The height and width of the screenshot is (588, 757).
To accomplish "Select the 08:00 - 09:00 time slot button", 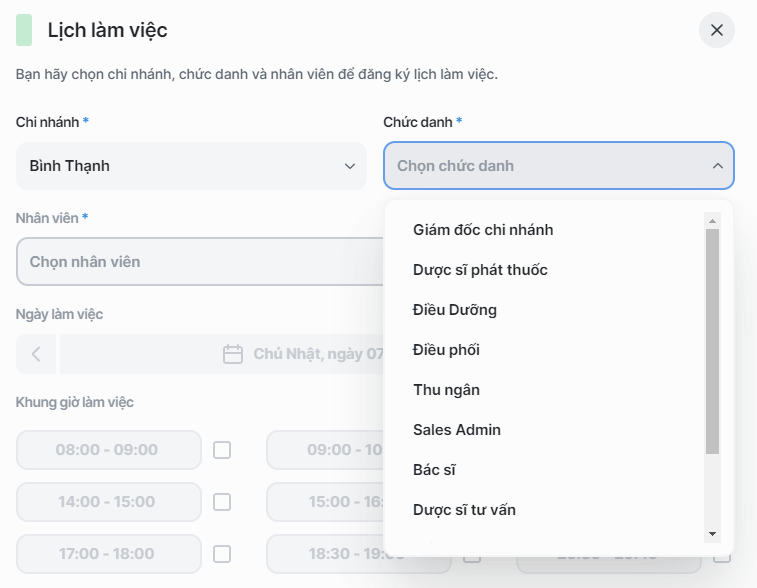I will [x=108, y=450].
